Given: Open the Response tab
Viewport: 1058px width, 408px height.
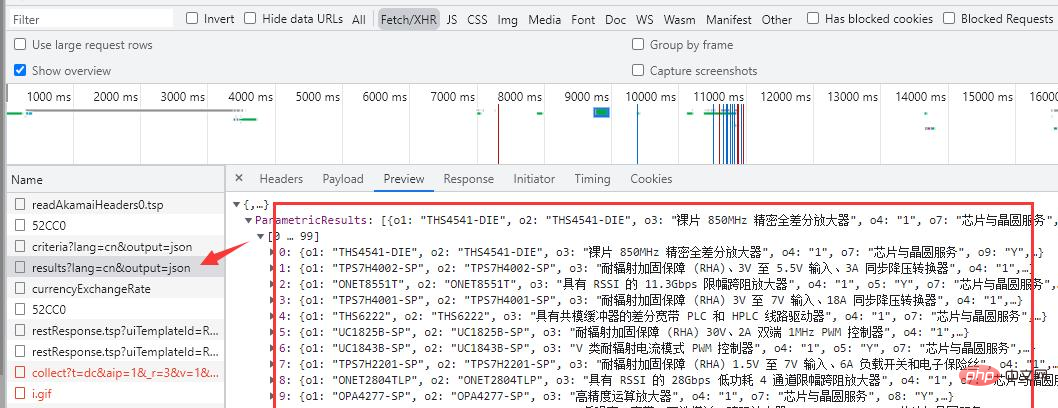Looking at the screenshot, I should [x=468, y=178].
